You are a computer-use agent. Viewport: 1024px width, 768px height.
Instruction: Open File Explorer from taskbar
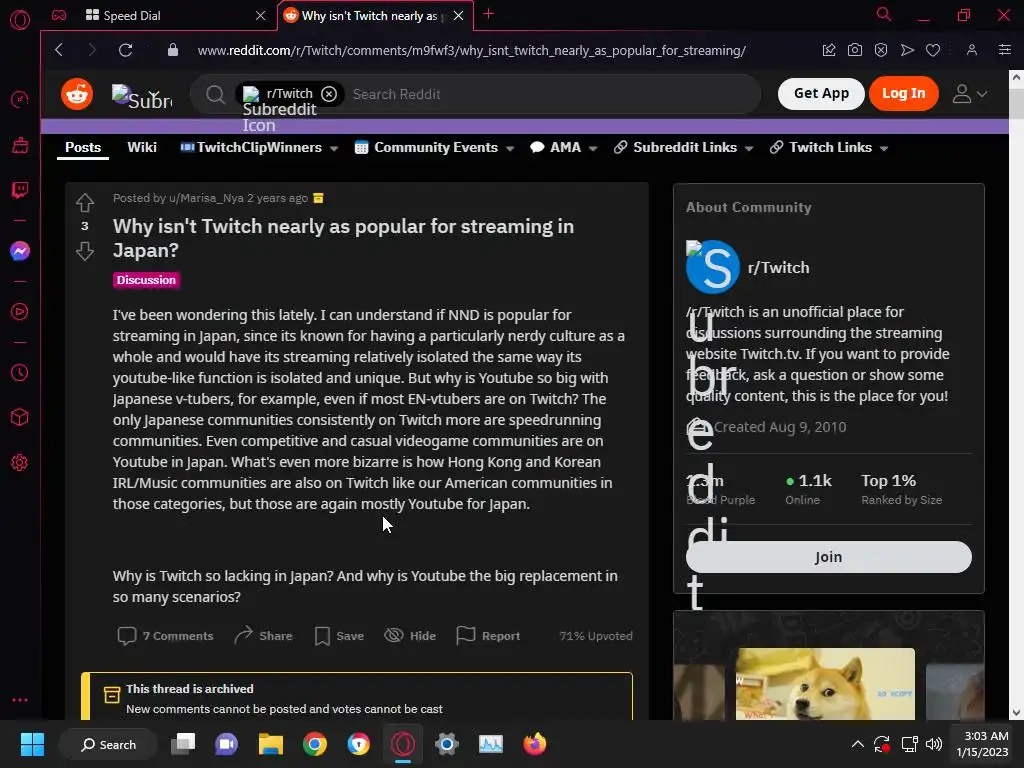coord(270,744)
